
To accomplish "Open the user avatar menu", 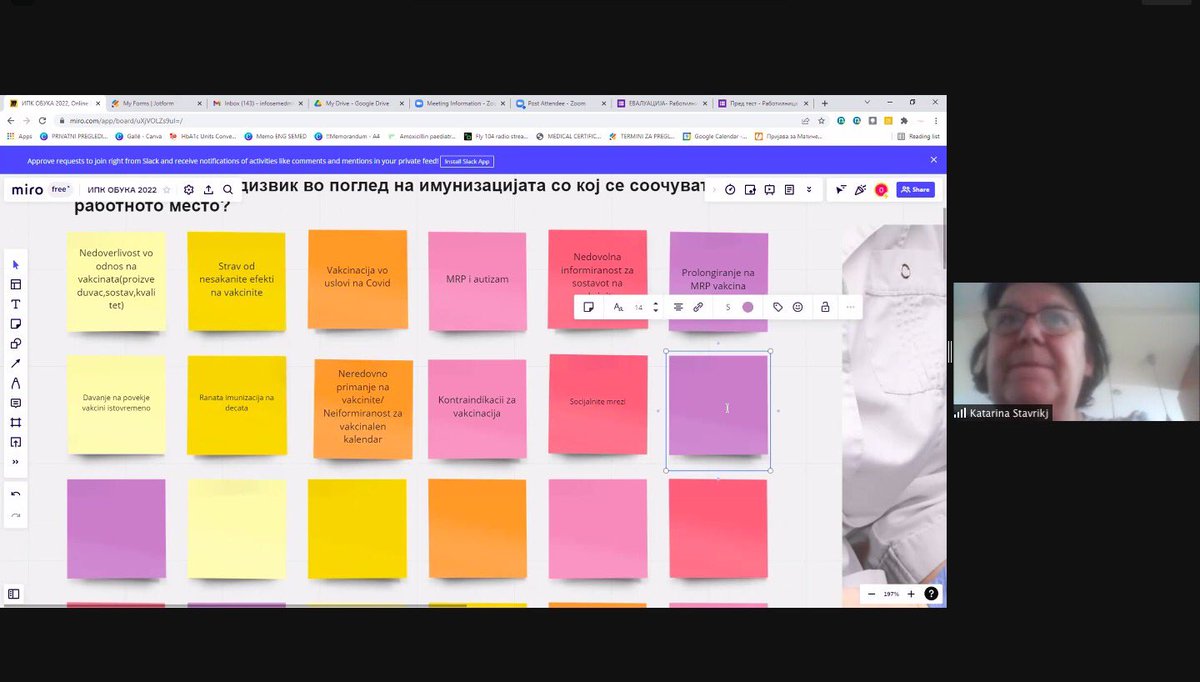I will (881, 189).
